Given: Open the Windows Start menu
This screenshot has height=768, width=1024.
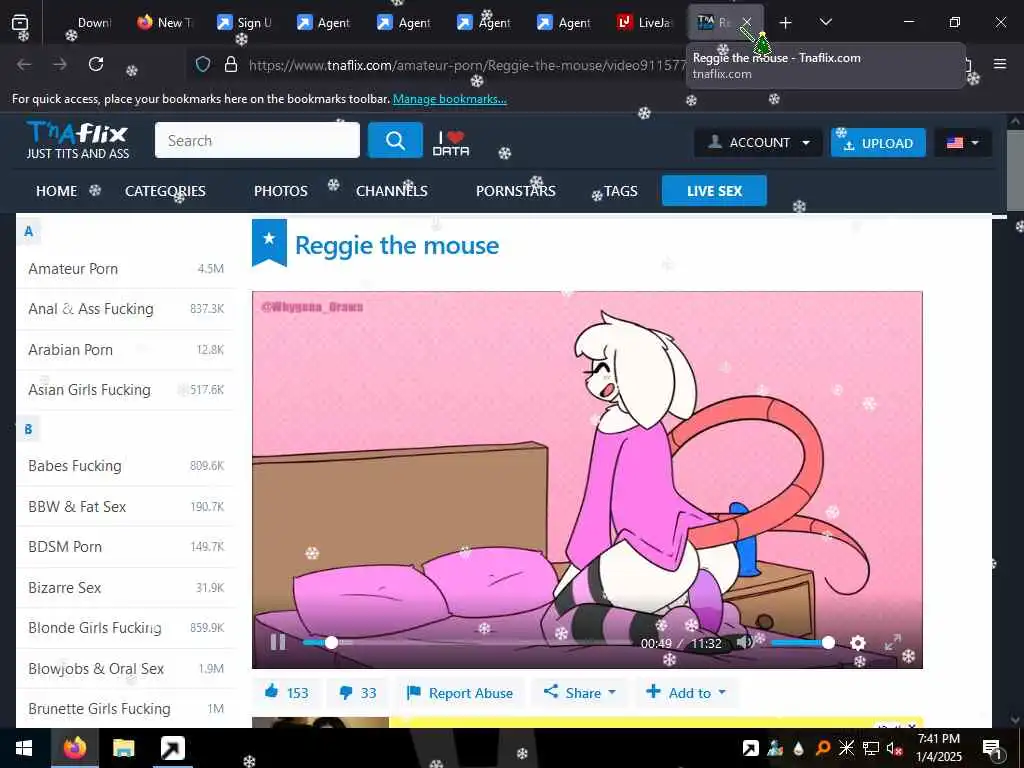Looking at the screenshot, I should click(x=24, y=748).
